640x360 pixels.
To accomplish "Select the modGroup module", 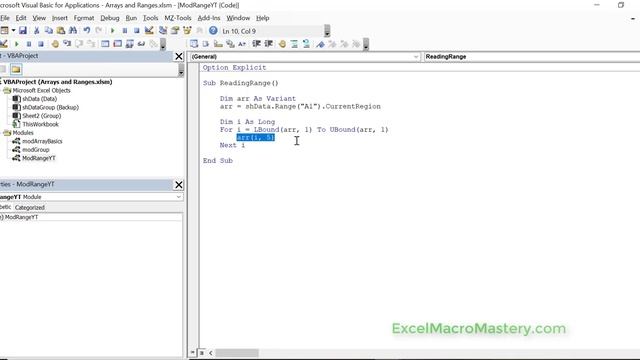I will point(36,150).
